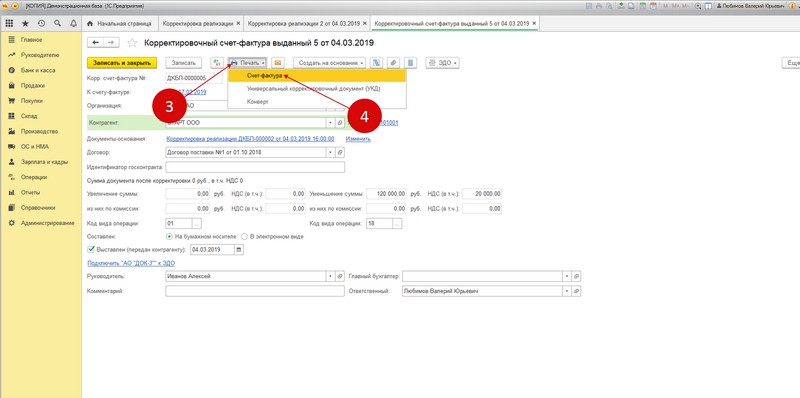The width and height of the screenshot is (800, 398).
Task: Toggle the Выставлен (передан контрагенту) checkbox
Action: 91,250
